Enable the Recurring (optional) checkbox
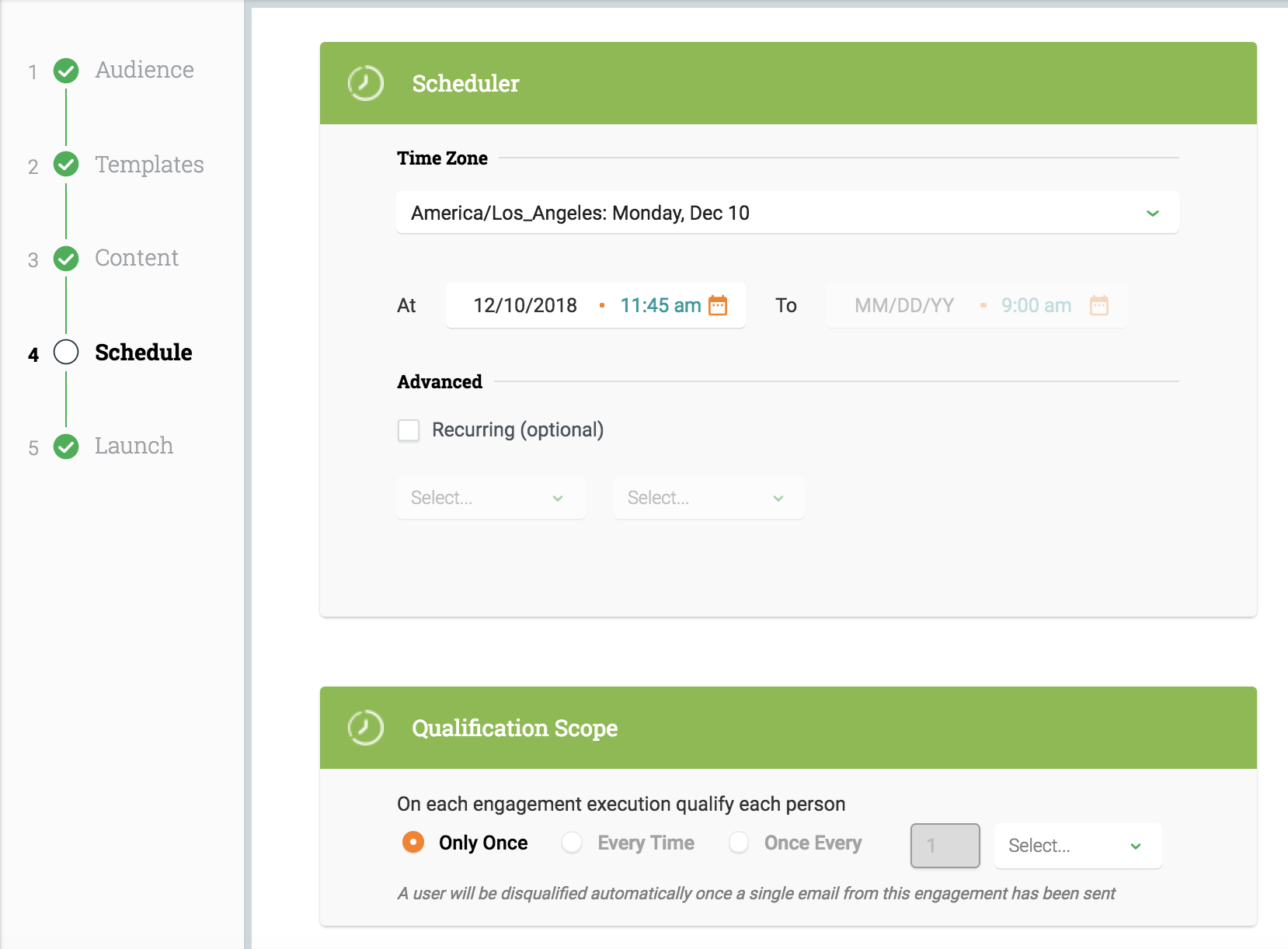The image size is (1288, 949). tap(409, 430)
